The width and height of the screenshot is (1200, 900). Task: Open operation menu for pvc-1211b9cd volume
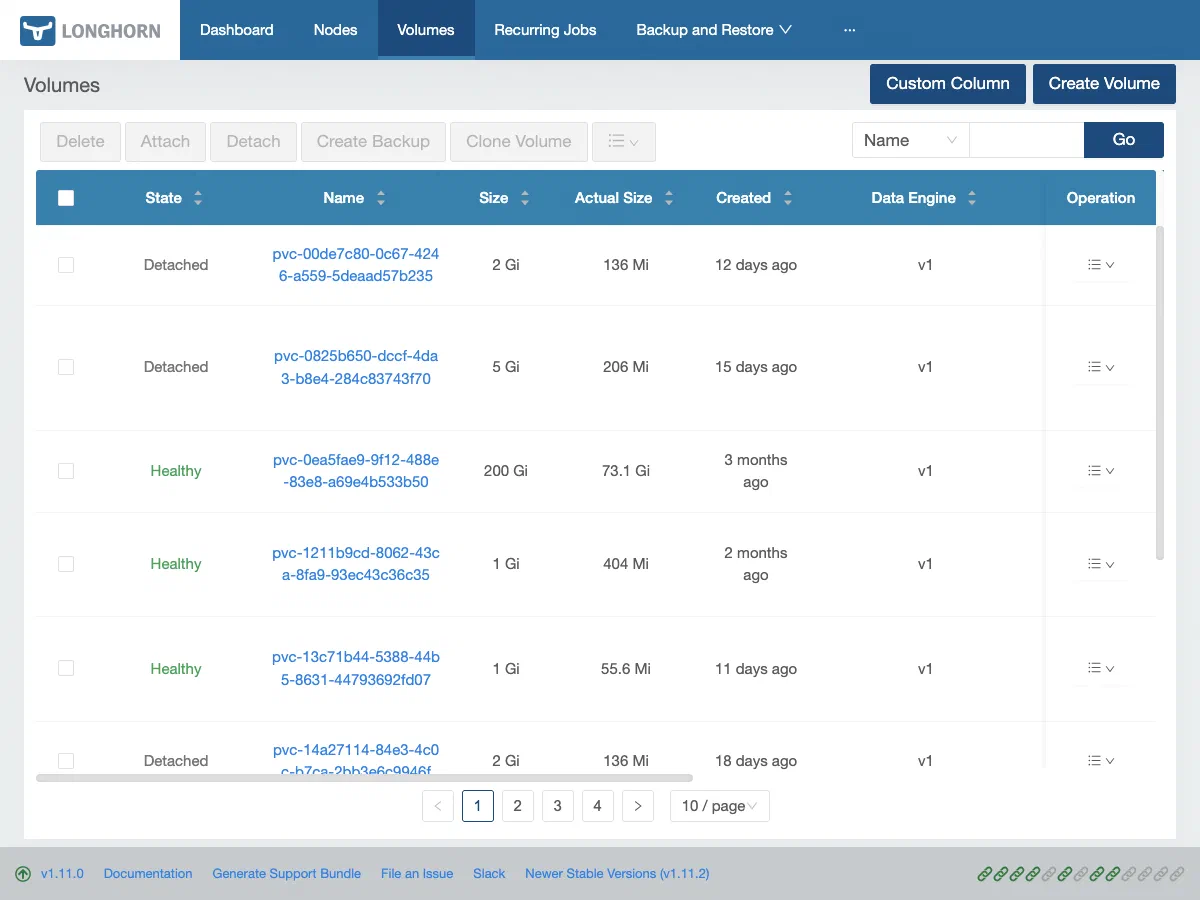[x=1101, y=564]
